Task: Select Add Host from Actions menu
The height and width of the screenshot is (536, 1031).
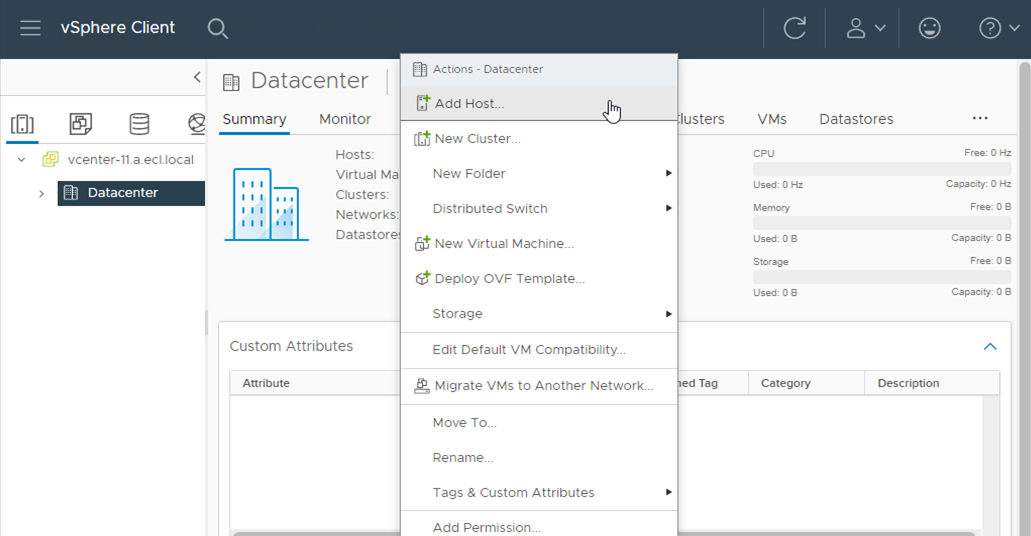Action: (x=468, y=104)
